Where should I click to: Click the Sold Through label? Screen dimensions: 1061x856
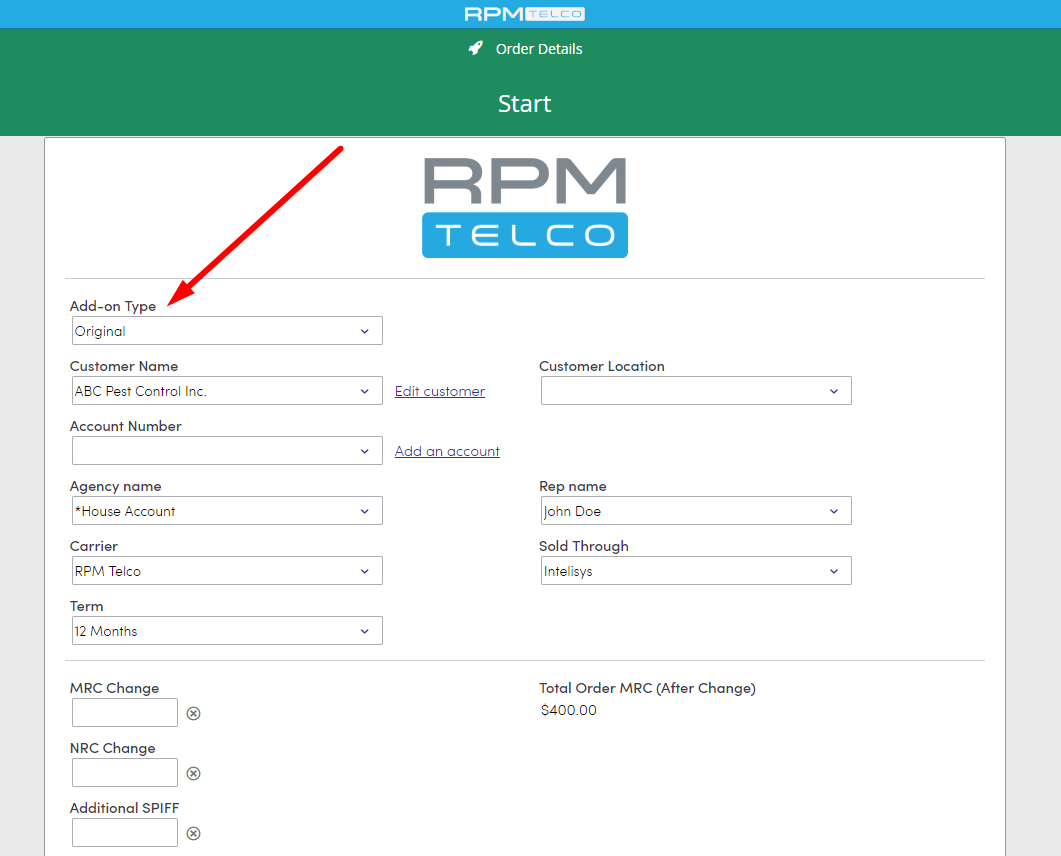tap(584, 546)
